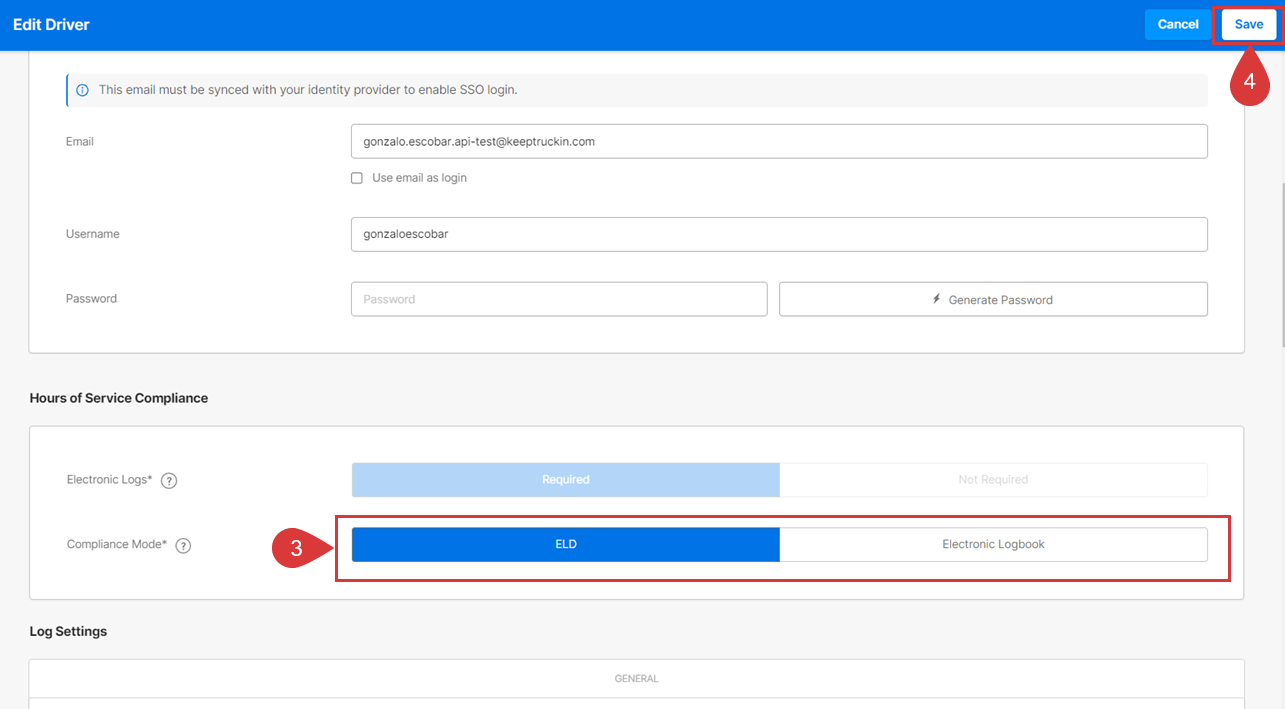The height and width of the screenshot is (709, 1285).
Task: Click the Compliance Mode help question-mark icon
Action: 183,546
